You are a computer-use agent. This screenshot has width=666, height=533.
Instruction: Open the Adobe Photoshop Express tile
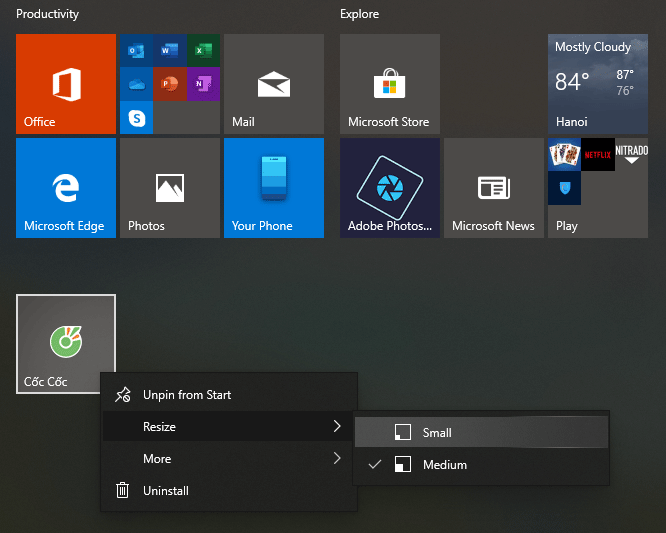[390, 188]
